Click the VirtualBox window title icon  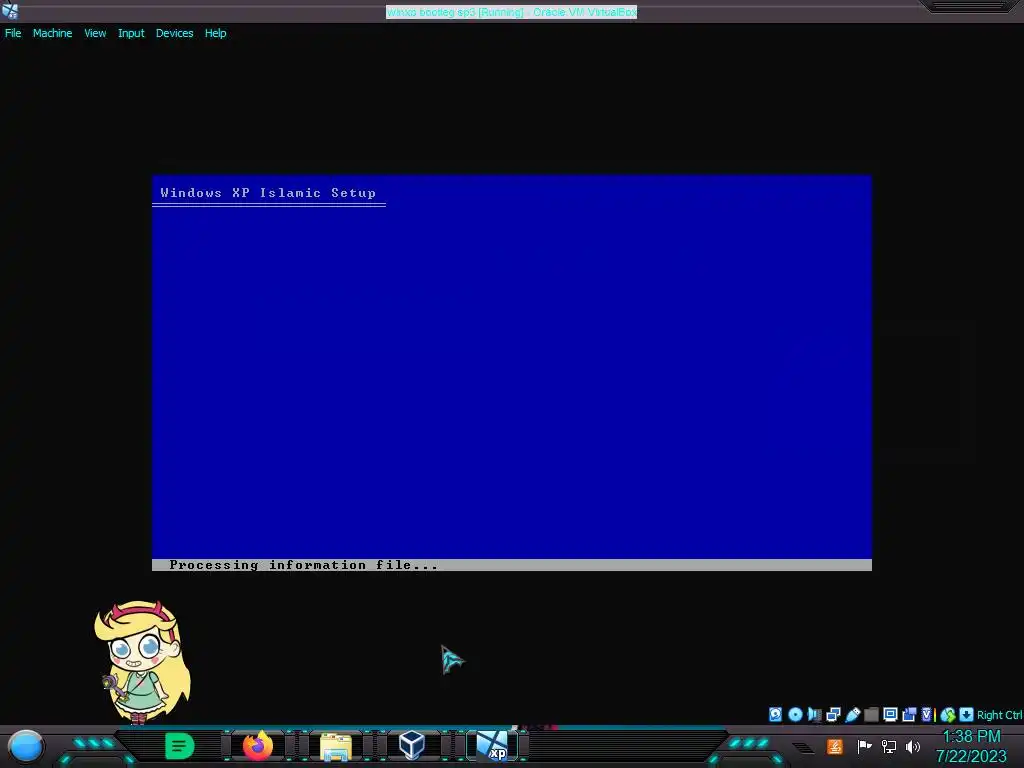click(x=10, y=10)
